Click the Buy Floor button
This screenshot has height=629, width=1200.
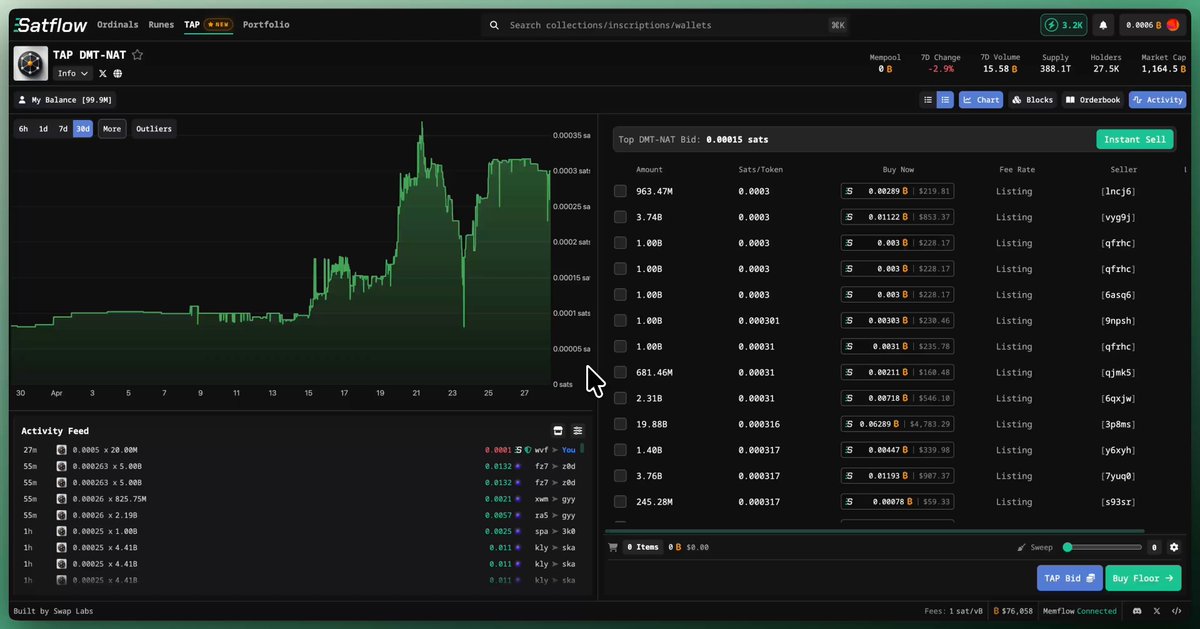pos(1143,578)
